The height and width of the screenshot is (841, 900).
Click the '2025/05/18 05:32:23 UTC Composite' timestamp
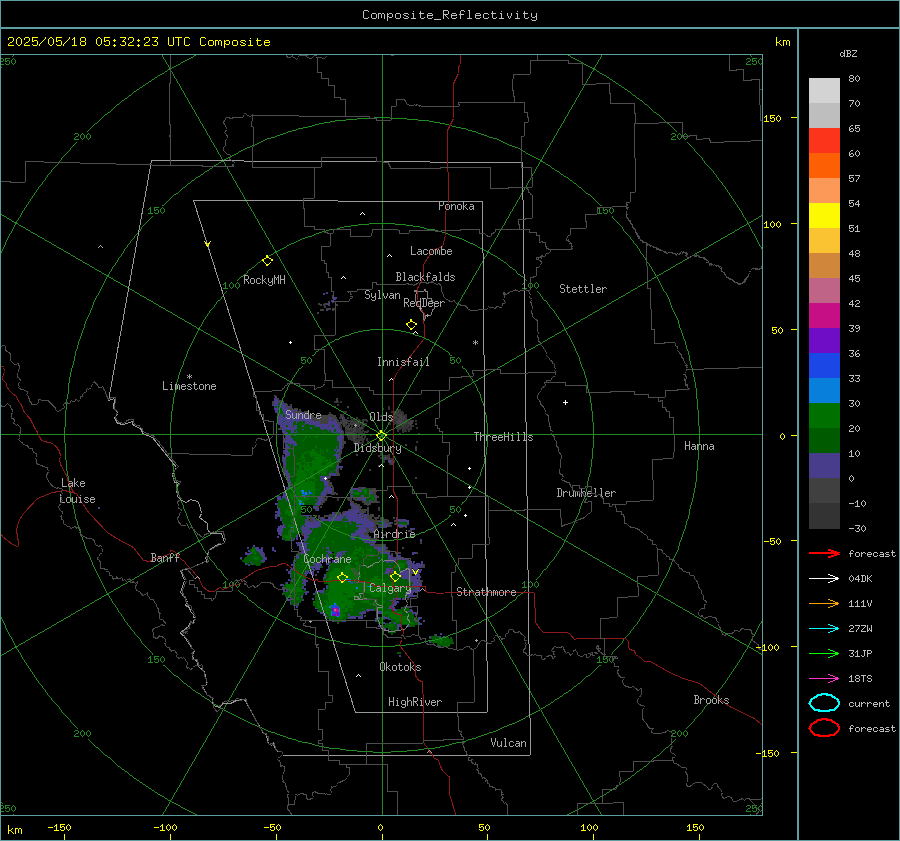138,42
